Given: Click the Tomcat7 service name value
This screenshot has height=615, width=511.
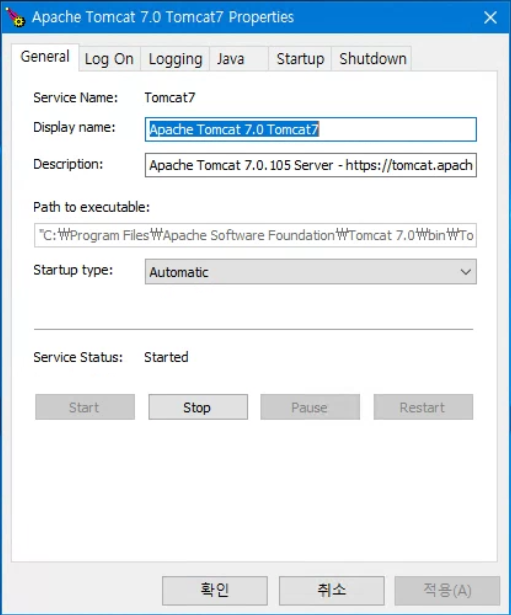Looking at the screenshot, I should point(169,97).
